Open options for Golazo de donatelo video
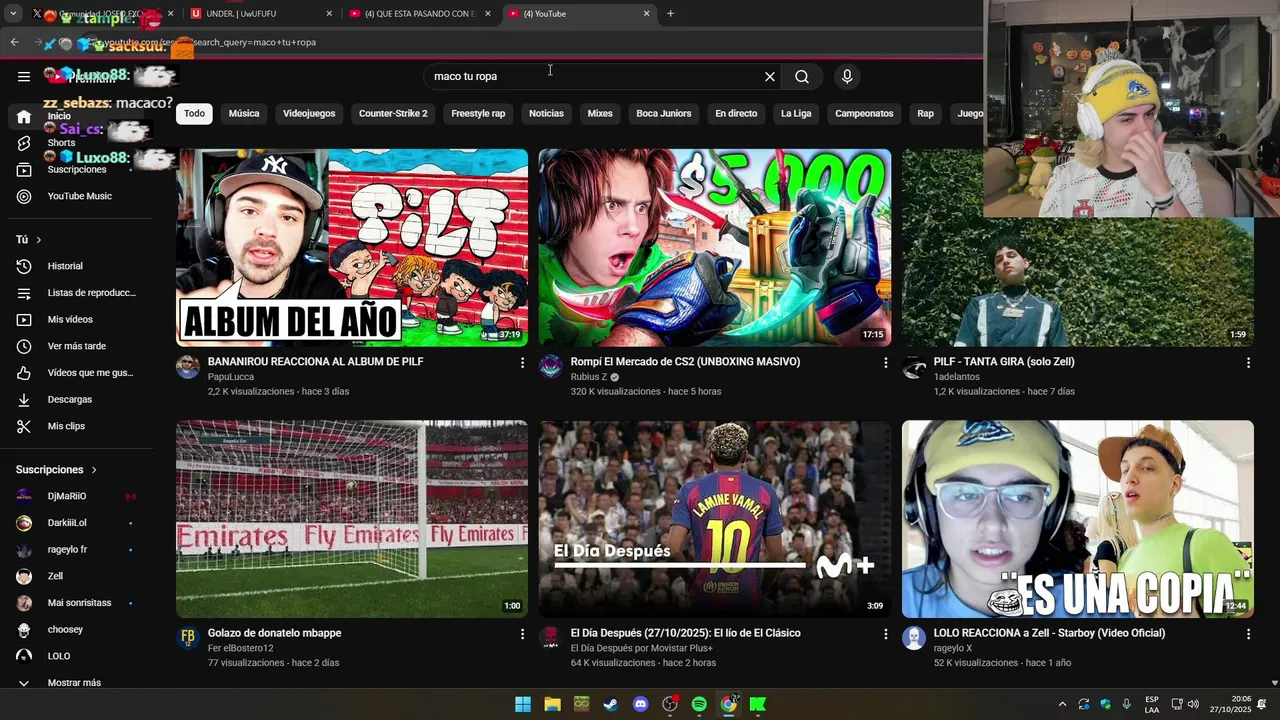Screen dimensions: 1280x720 pos(522,634)
